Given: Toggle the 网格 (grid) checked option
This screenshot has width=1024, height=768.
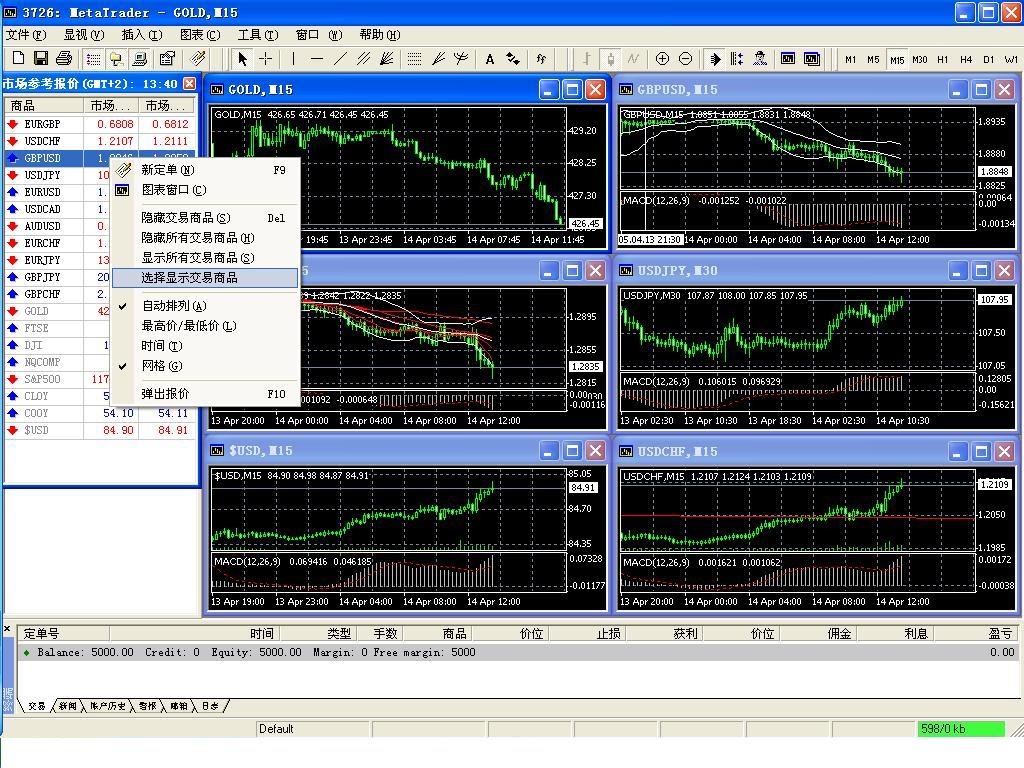Looking at the screenshot, I should click(162, 366).
